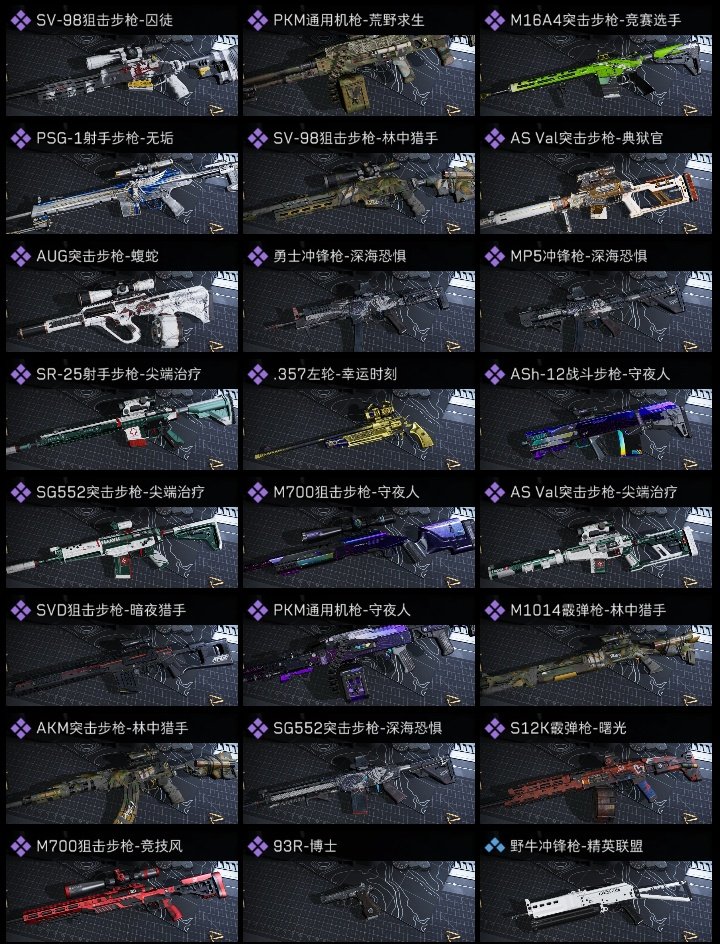The height and width of the screenshot is (944, 720).
Task: Click the SG552突击步枪-深海恐惧 title label
Action: click(358, 728)
